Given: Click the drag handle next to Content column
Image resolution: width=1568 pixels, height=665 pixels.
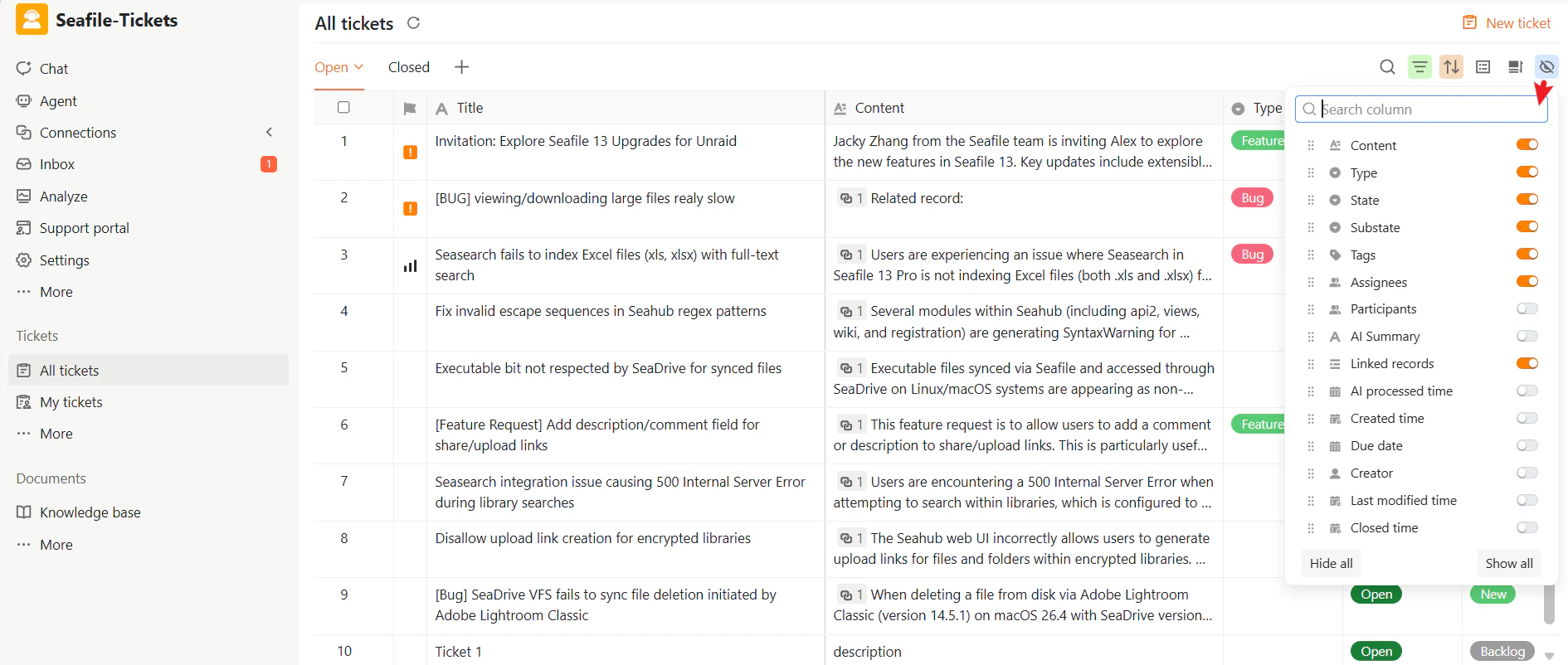Looking at the screenshot, I should [x=1311, y=145].
